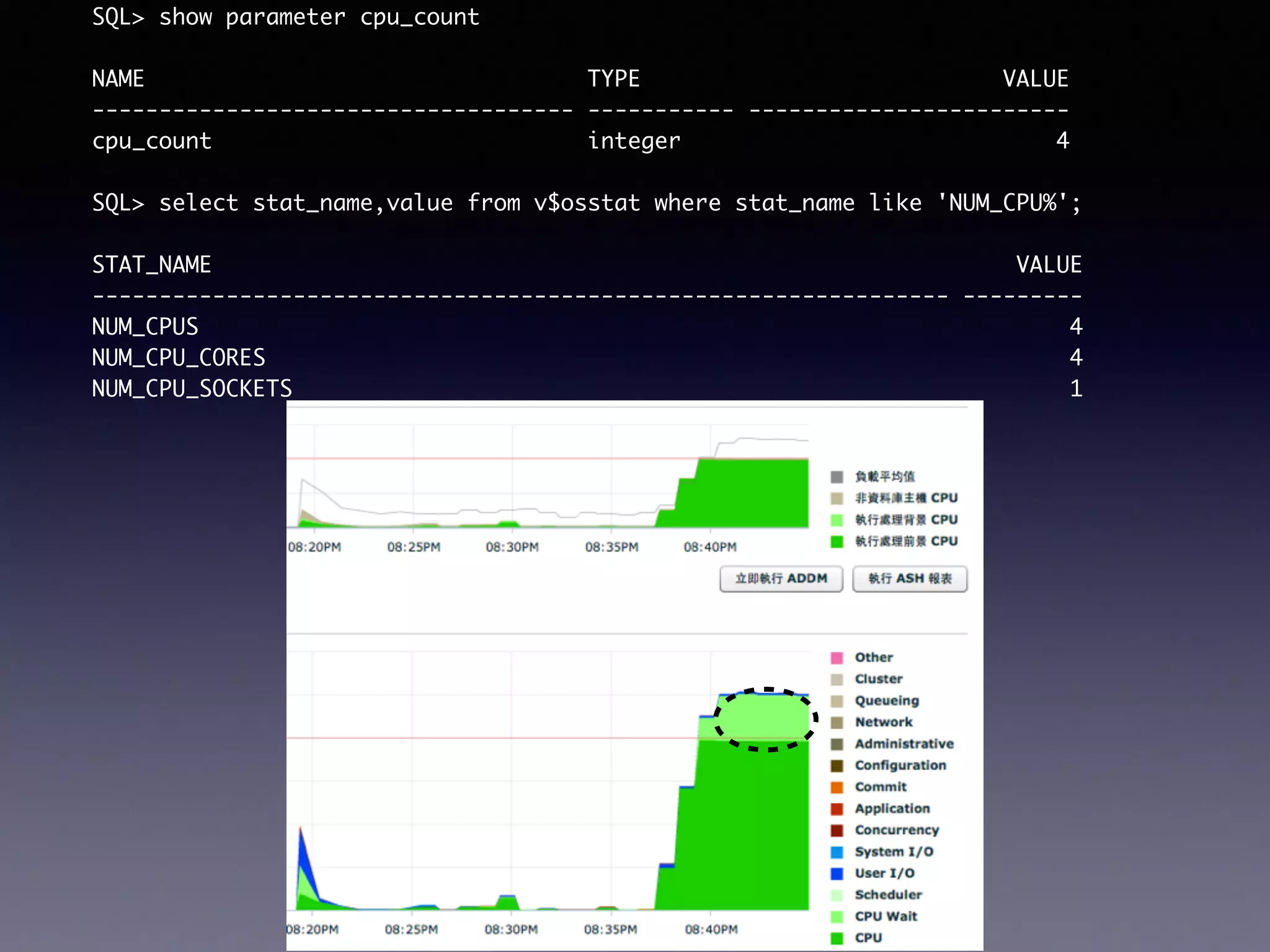This screenshot has width=1270, height=952.
Task: Click the User I/O legend label
Action: tap(884, 873)
